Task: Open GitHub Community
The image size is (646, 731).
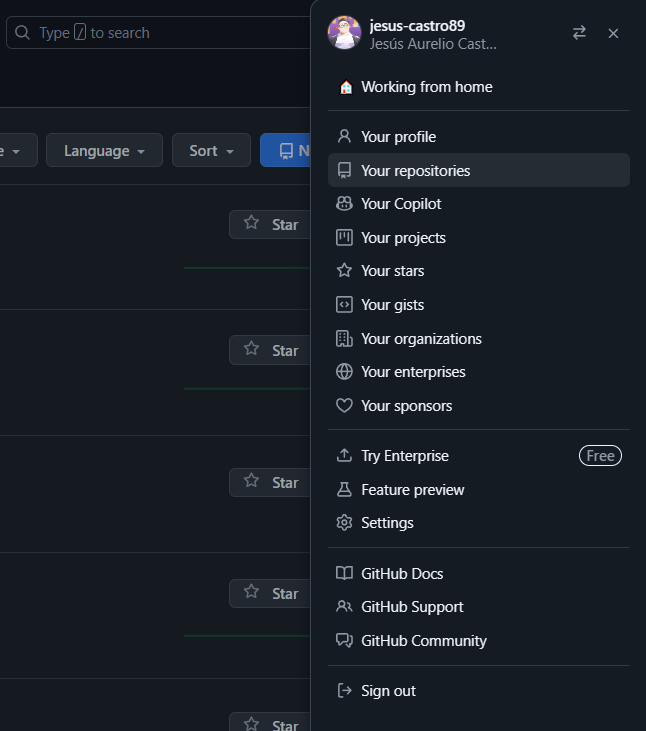Action: click(479, 641)
